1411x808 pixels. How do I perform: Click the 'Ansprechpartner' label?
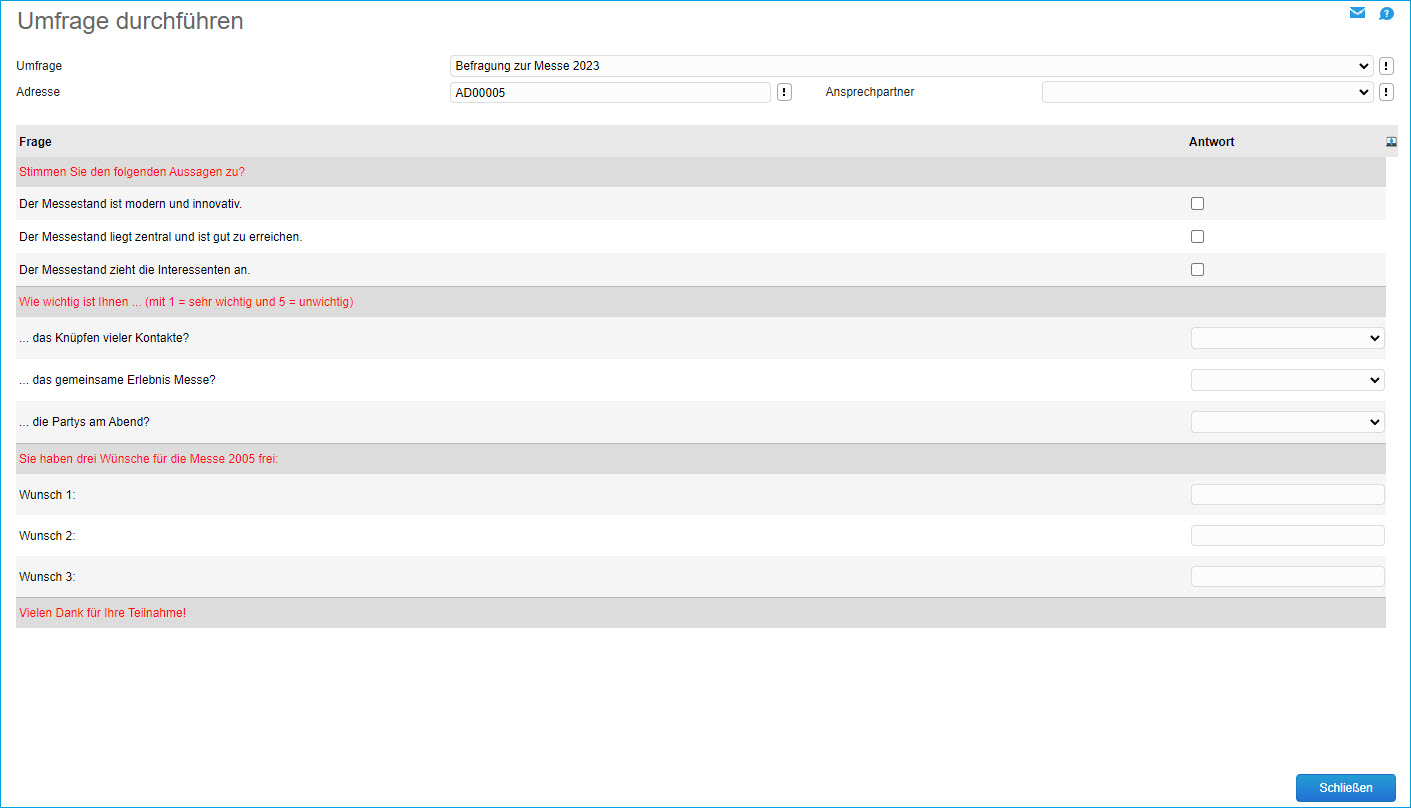pyautogui.click(x=870, y=92)
